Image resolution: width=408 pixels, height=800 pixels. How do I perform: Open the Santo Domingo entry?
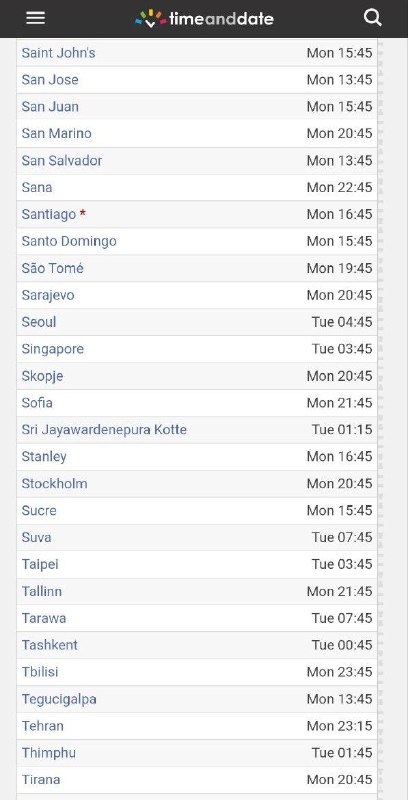tap(69, 241)
